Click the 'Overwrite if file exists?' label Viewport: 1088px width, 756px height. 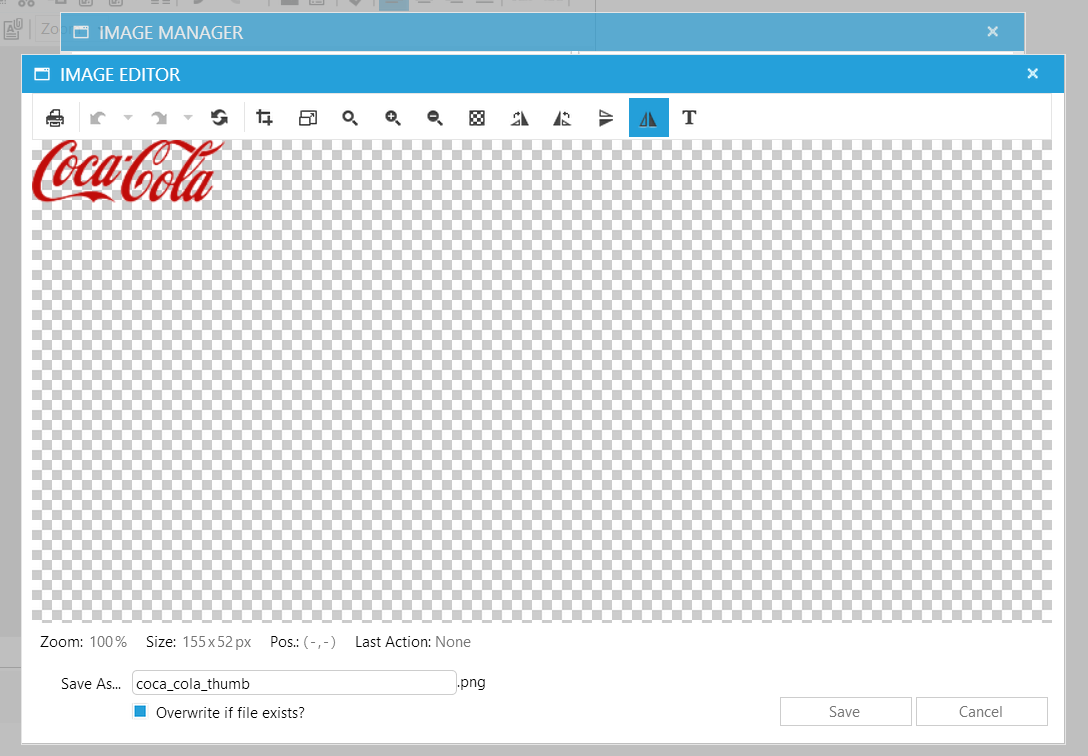(230, 713)
